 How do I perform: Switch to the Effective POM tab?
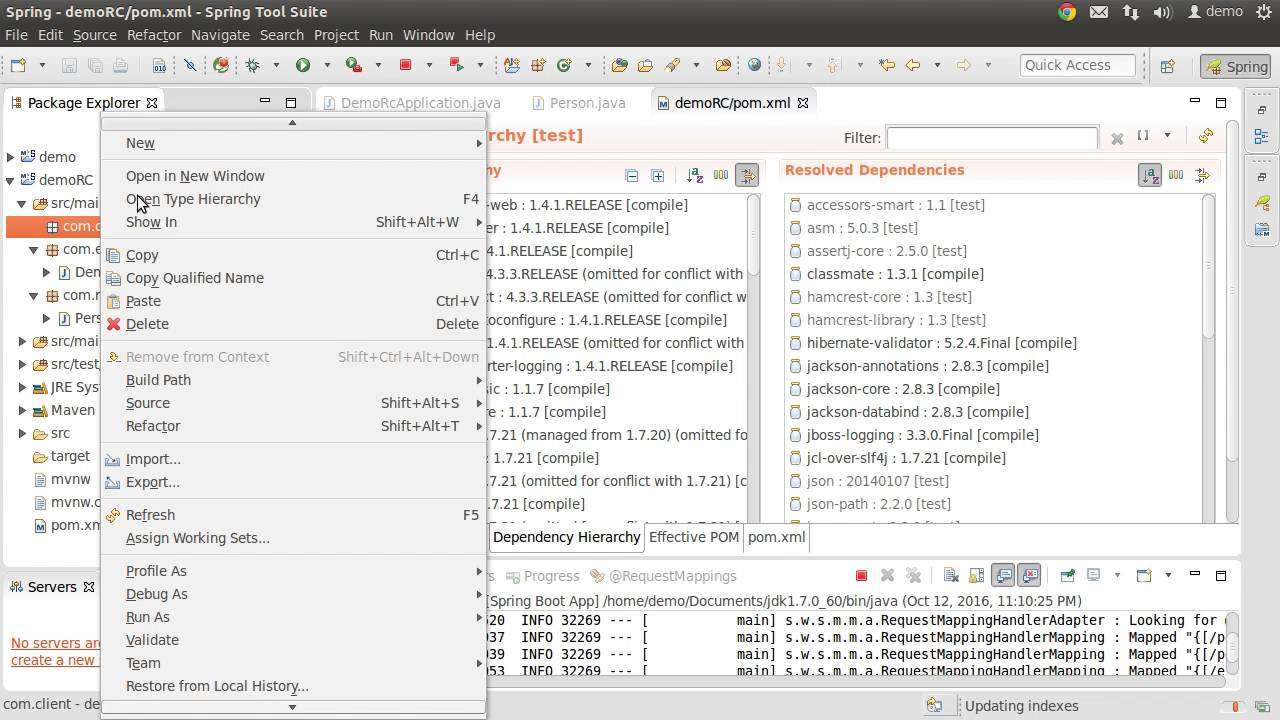694,537
